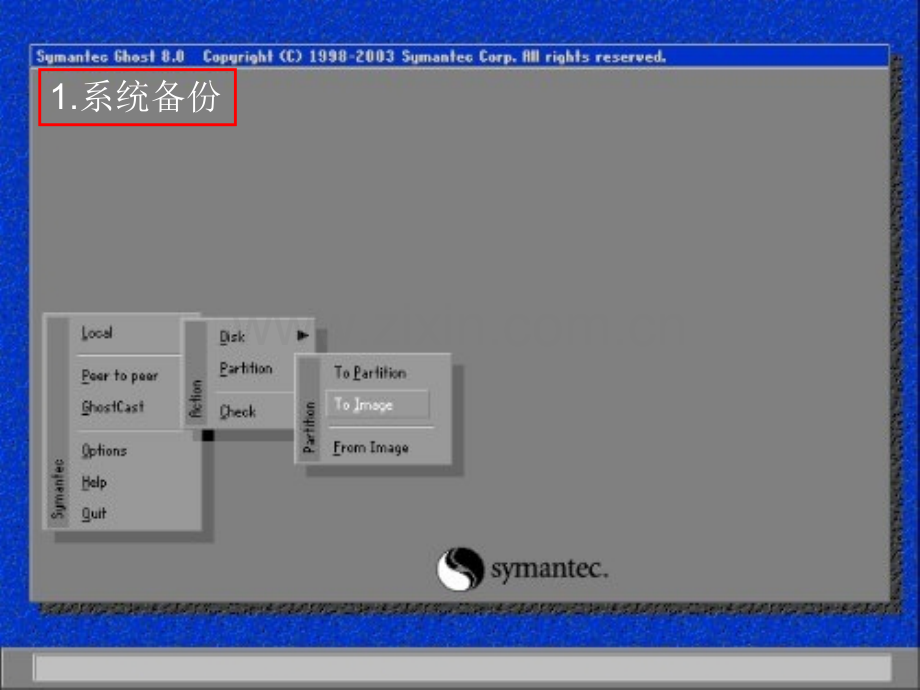
Task: Select To Partition option
Action: [x=370, y=373]
